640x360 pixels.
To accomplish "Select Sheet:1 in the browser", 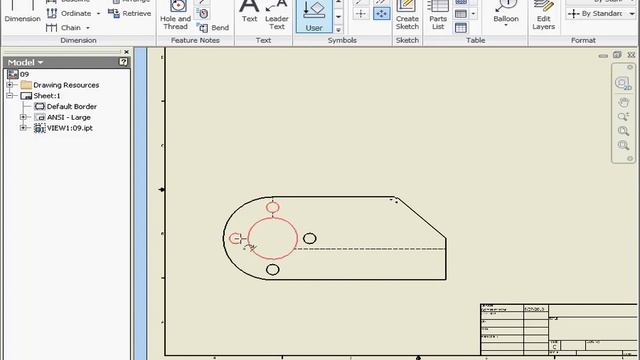I will point(40,96).
